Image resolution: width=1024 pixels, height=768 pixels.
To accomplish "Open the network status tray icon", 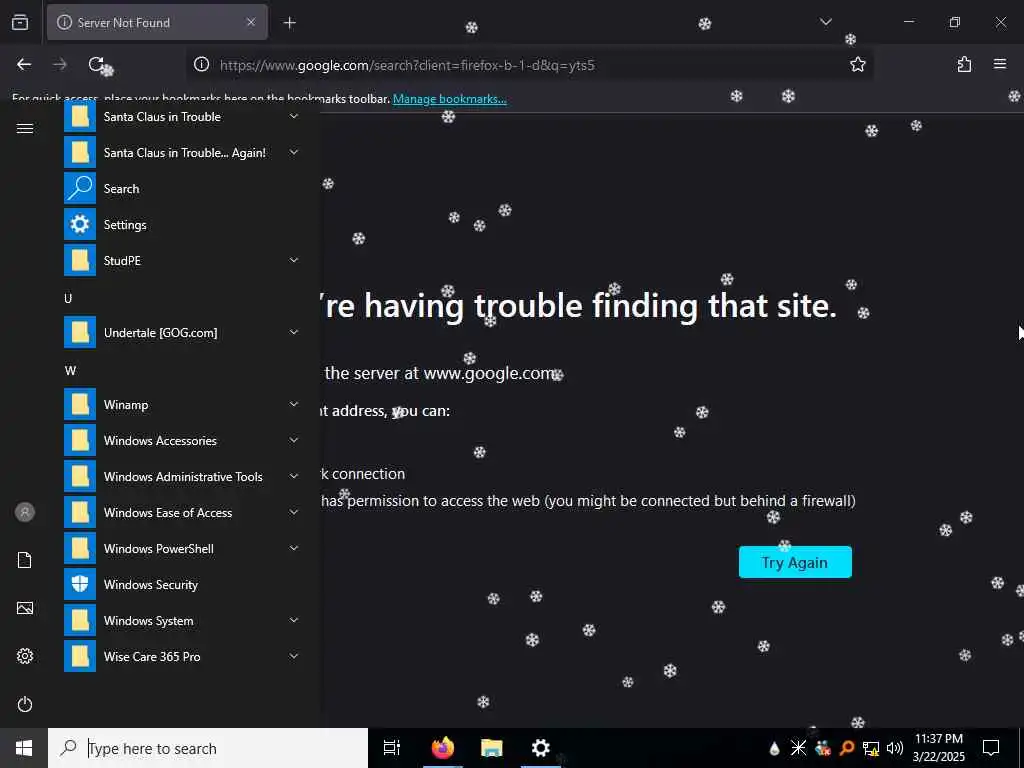I will pos(871,748).
